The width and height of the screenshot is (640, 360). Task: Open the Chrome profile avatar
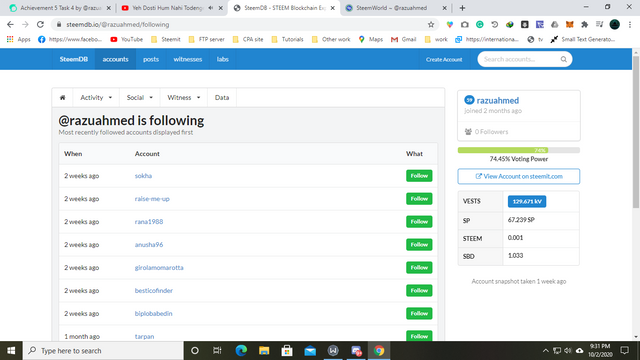[615, 24]
